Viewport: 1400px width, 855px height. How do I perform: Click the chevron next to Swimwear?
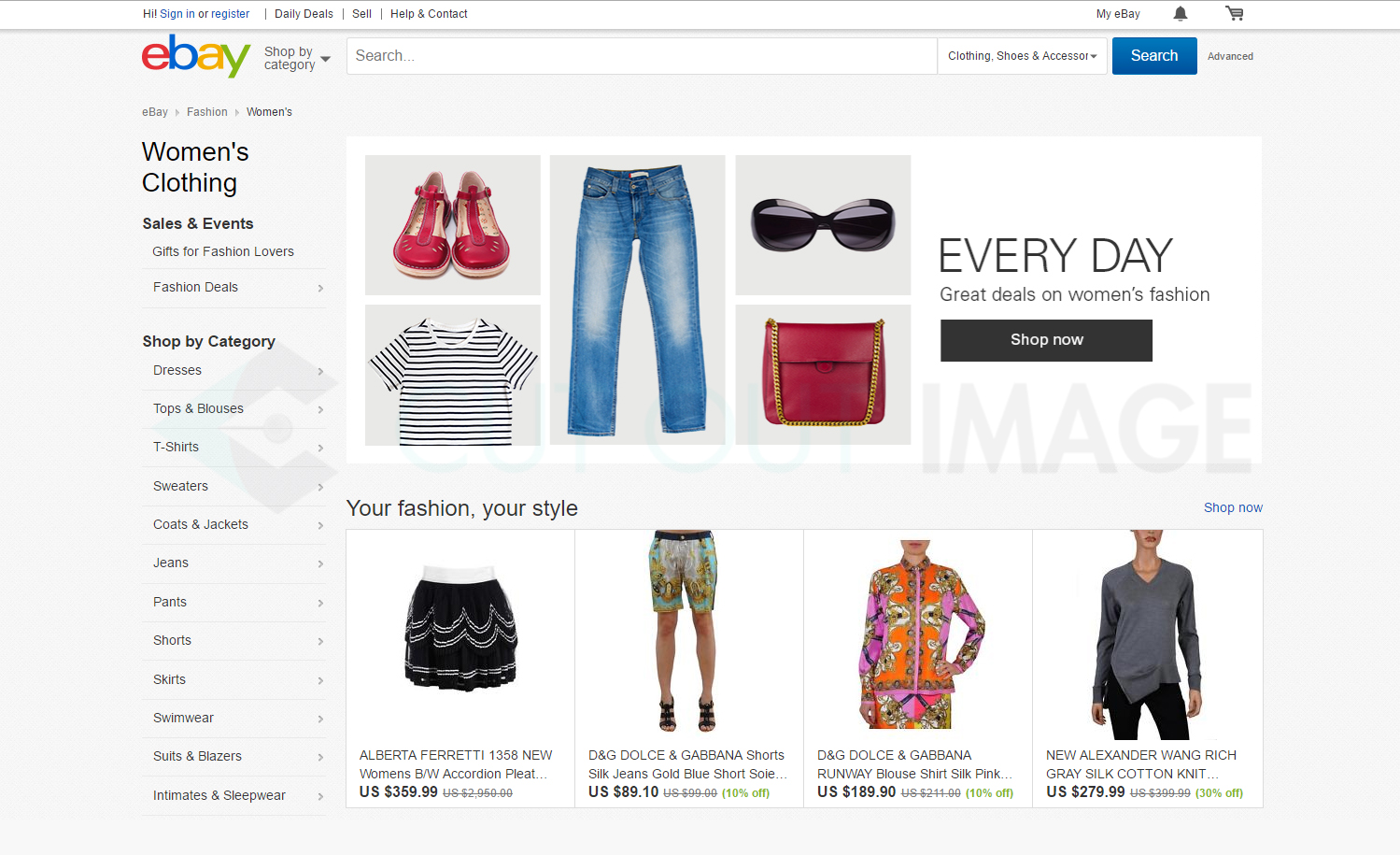click(320, 719)
